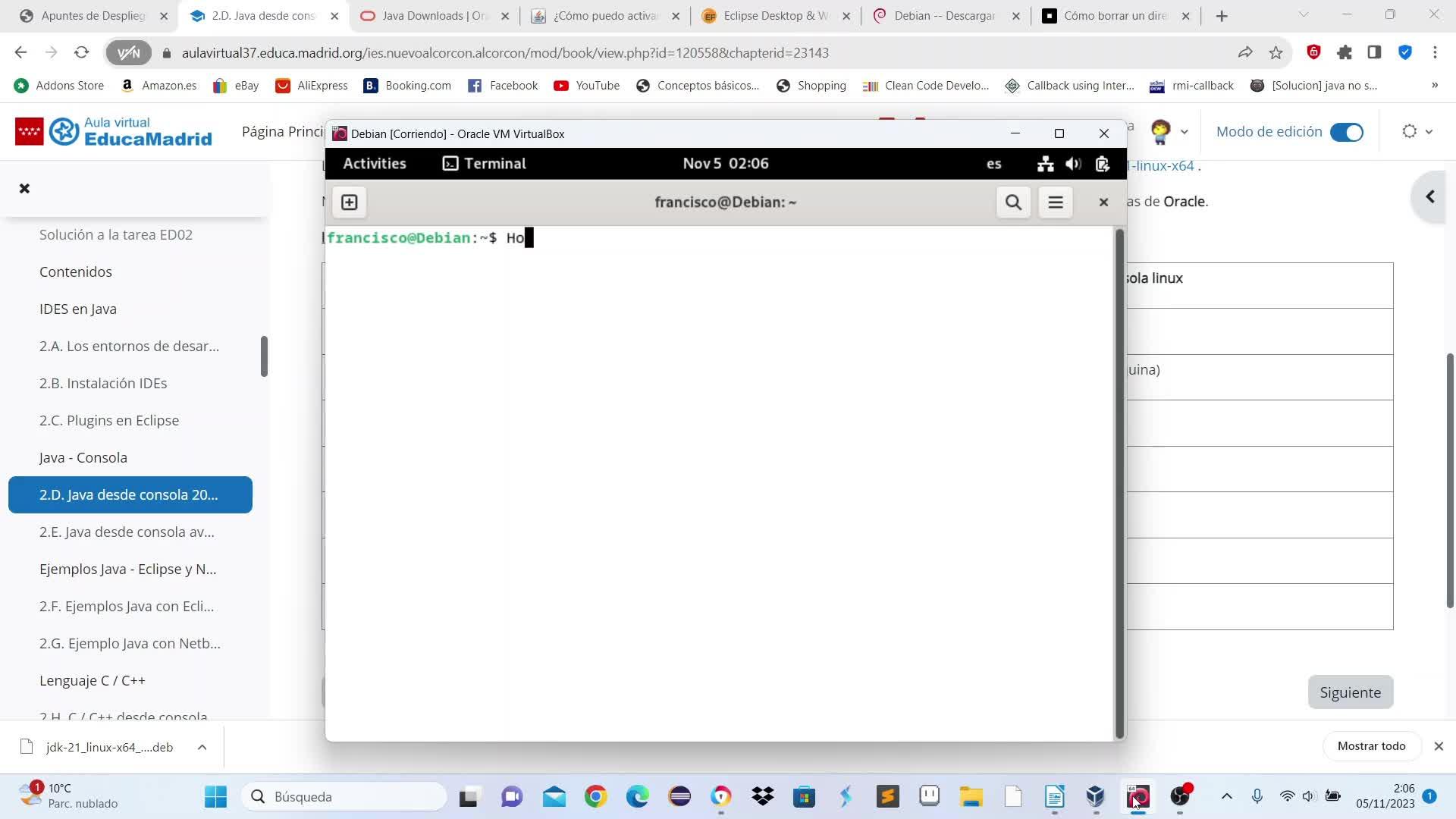
Task: Toggle Modo de edición switch
Action: point(1347,132)
